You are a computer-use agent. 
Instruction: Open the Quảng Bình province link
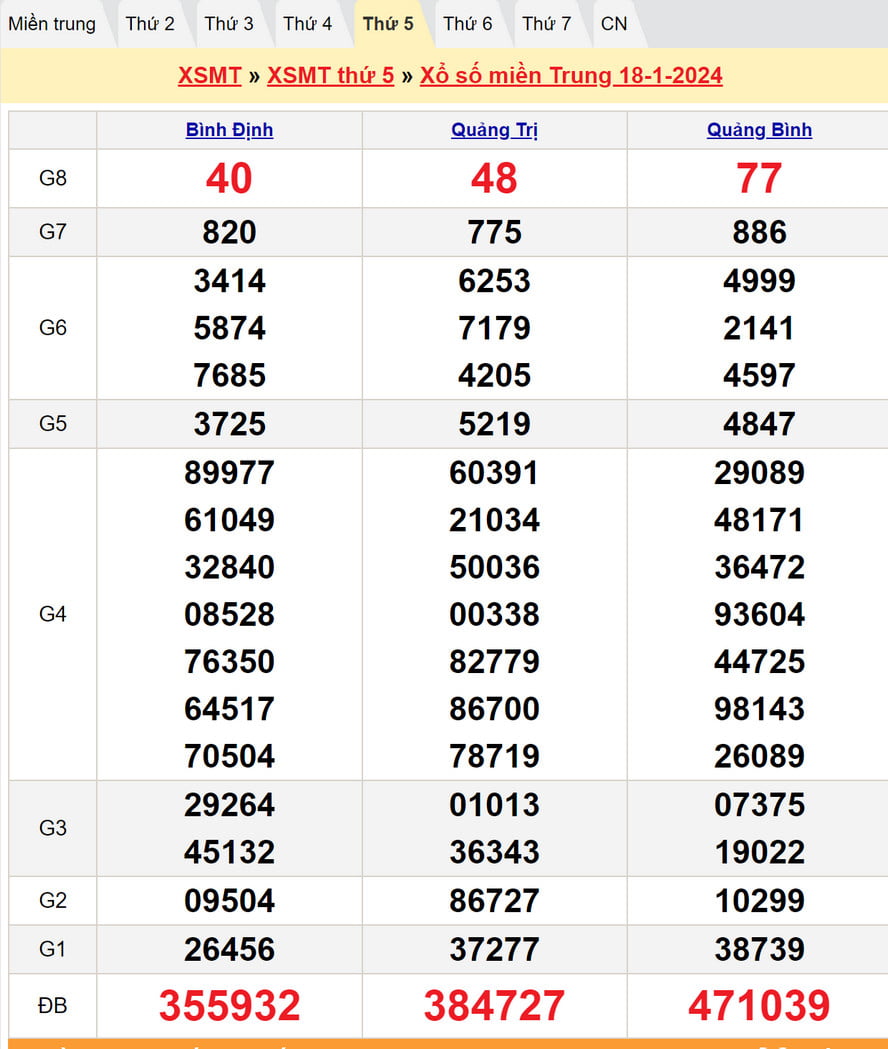[759, 130]
